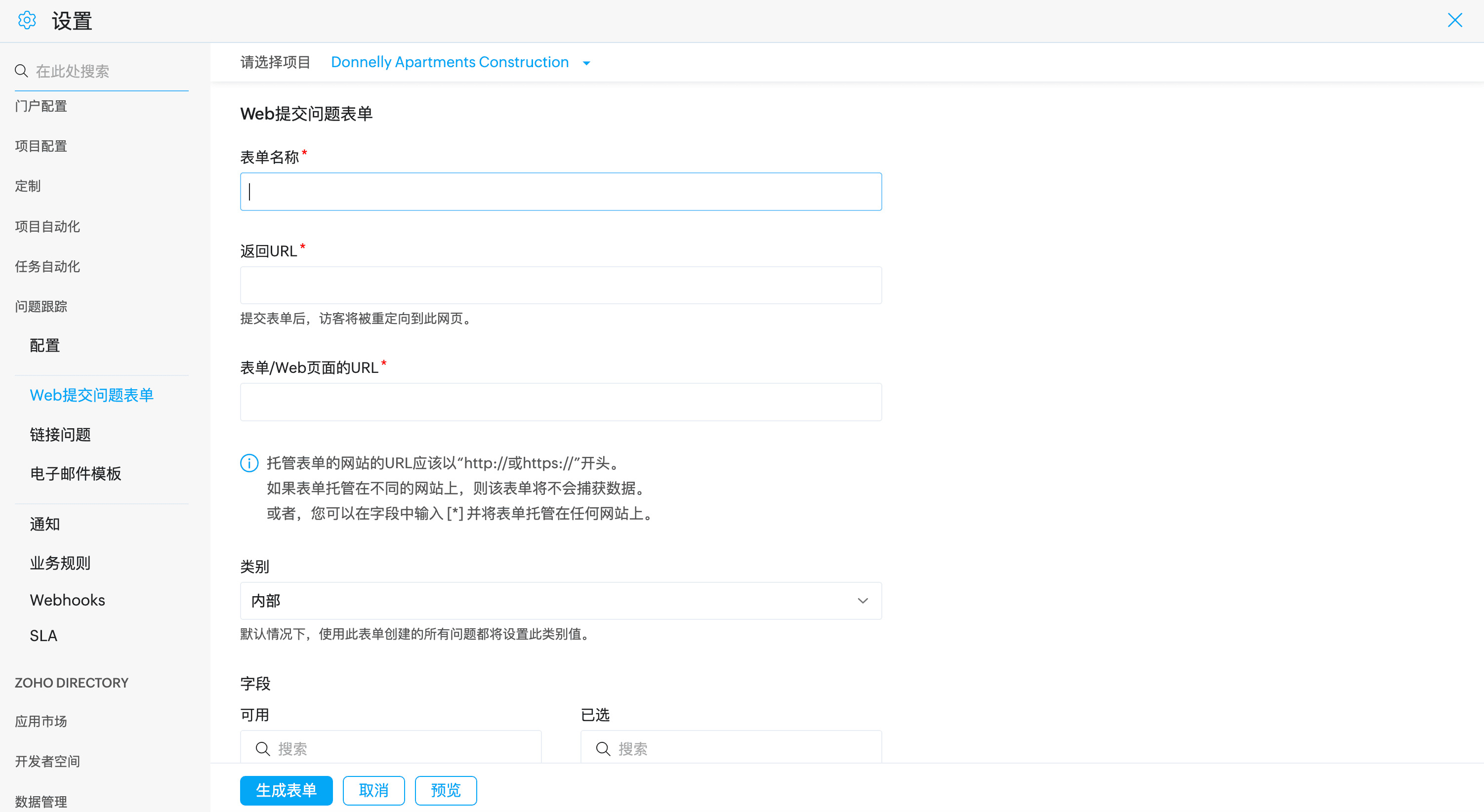Open 链接问题 in the sidebar

(x=60, y=435)
